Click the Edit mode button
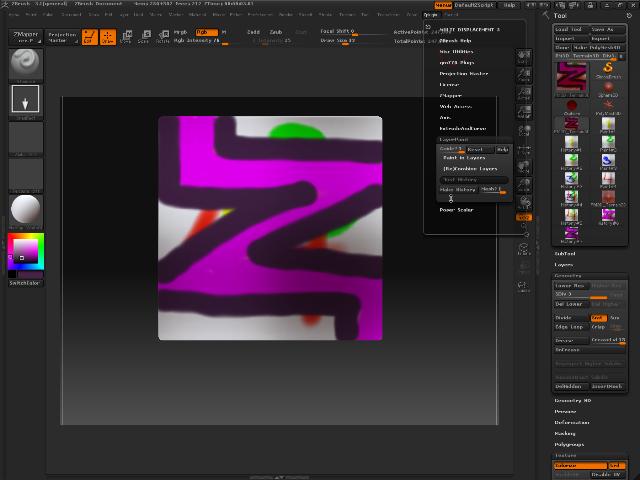This screenshot has width=640, height=480. pyautogui.click(x=88, y=37)
